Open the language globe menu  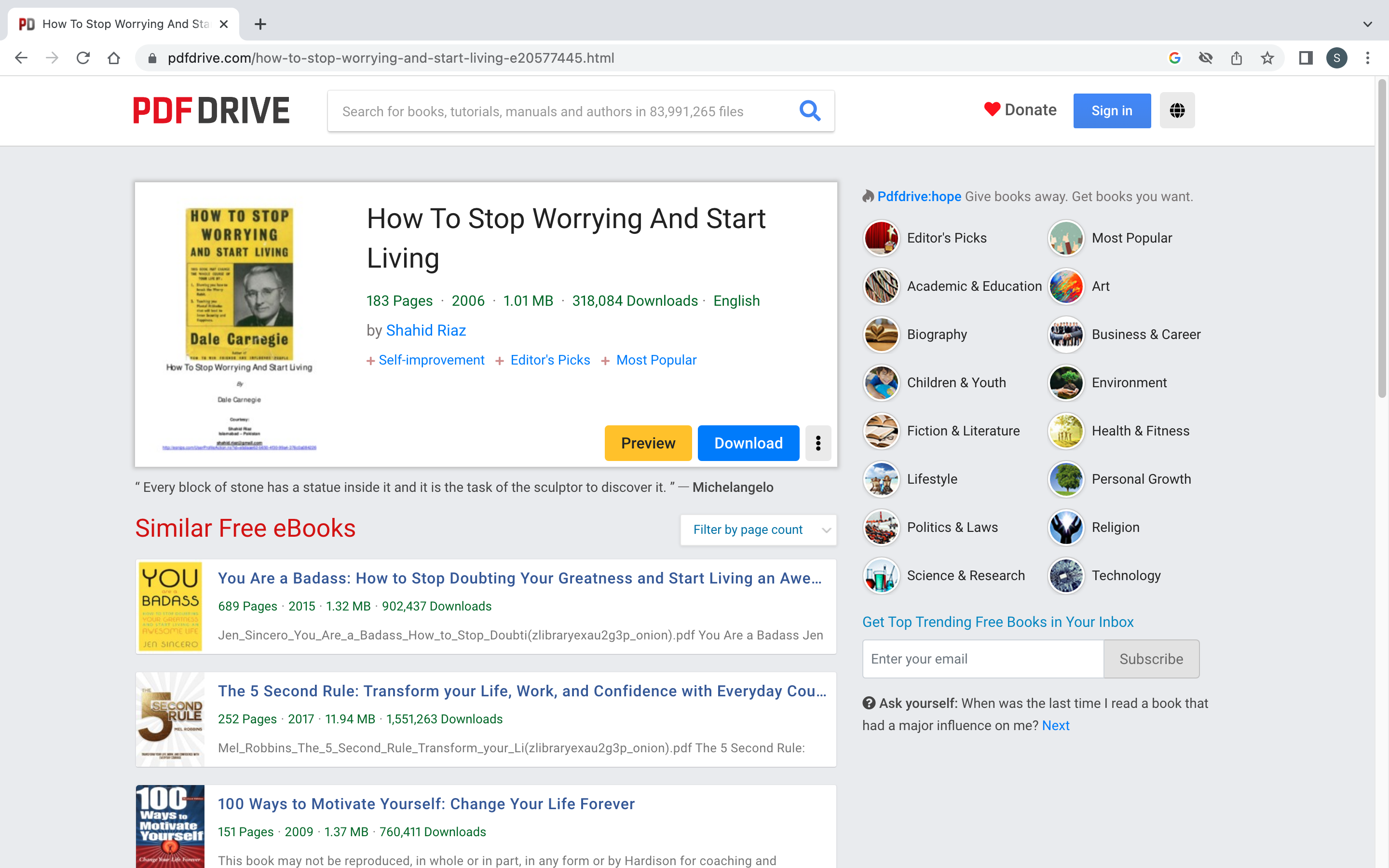pos(1177,110)
